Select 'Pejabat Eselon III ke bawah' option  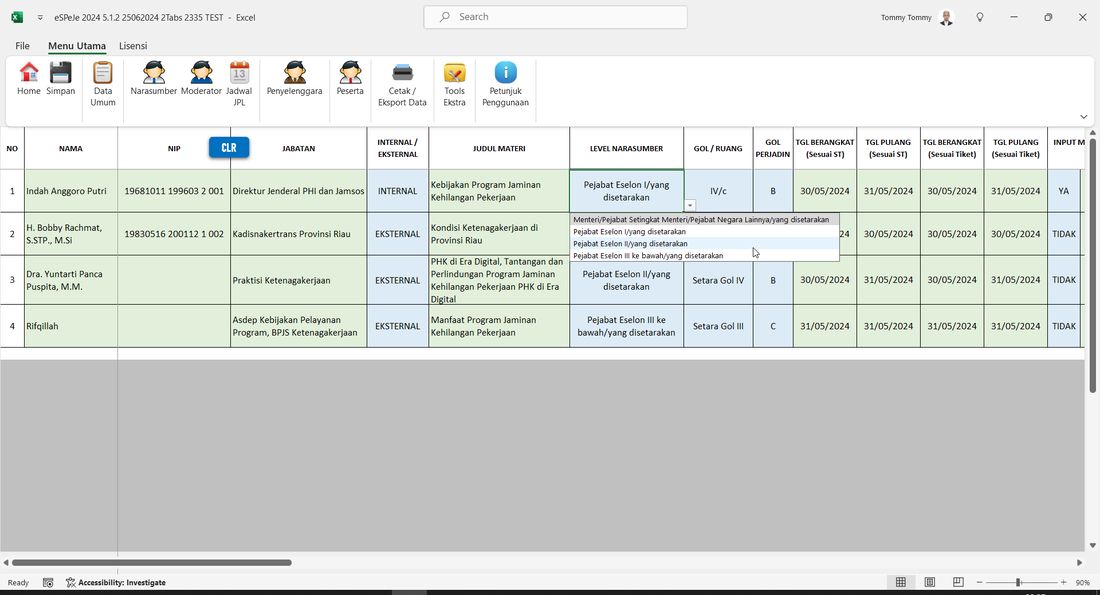(647, 256)
